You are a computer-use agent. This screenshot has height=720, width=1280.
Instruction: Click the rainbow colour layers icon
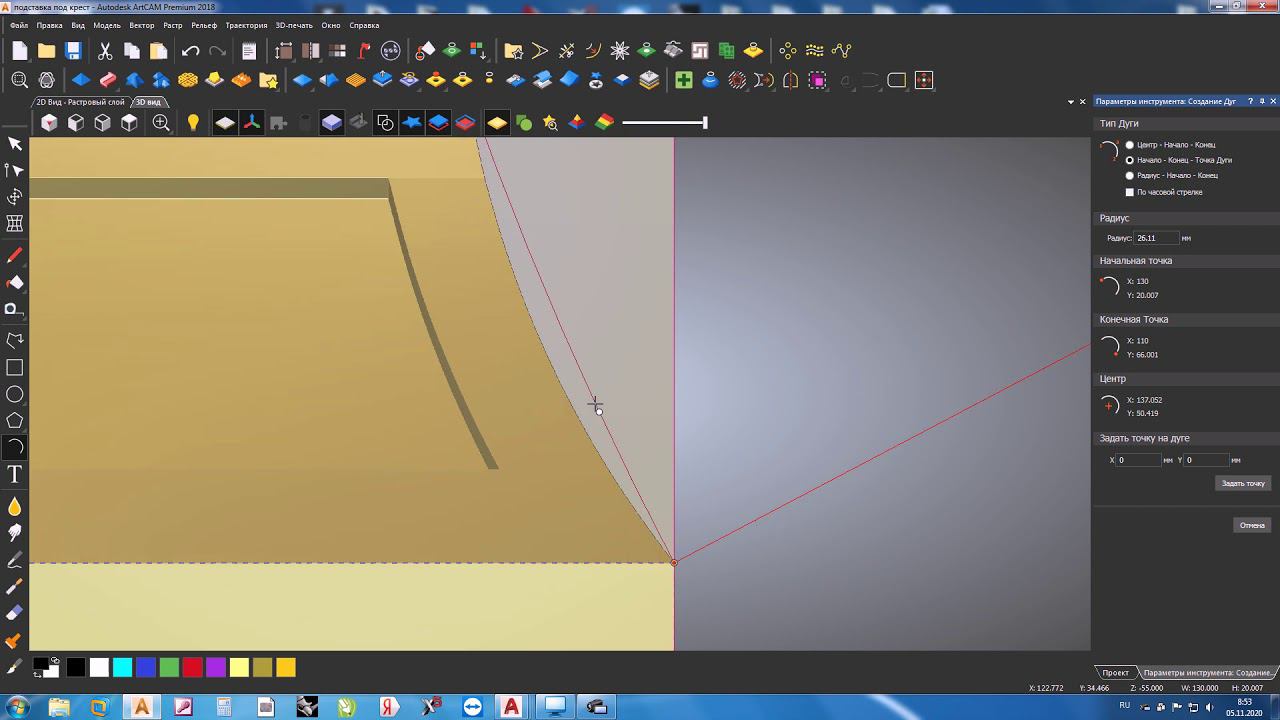(604, 123)
